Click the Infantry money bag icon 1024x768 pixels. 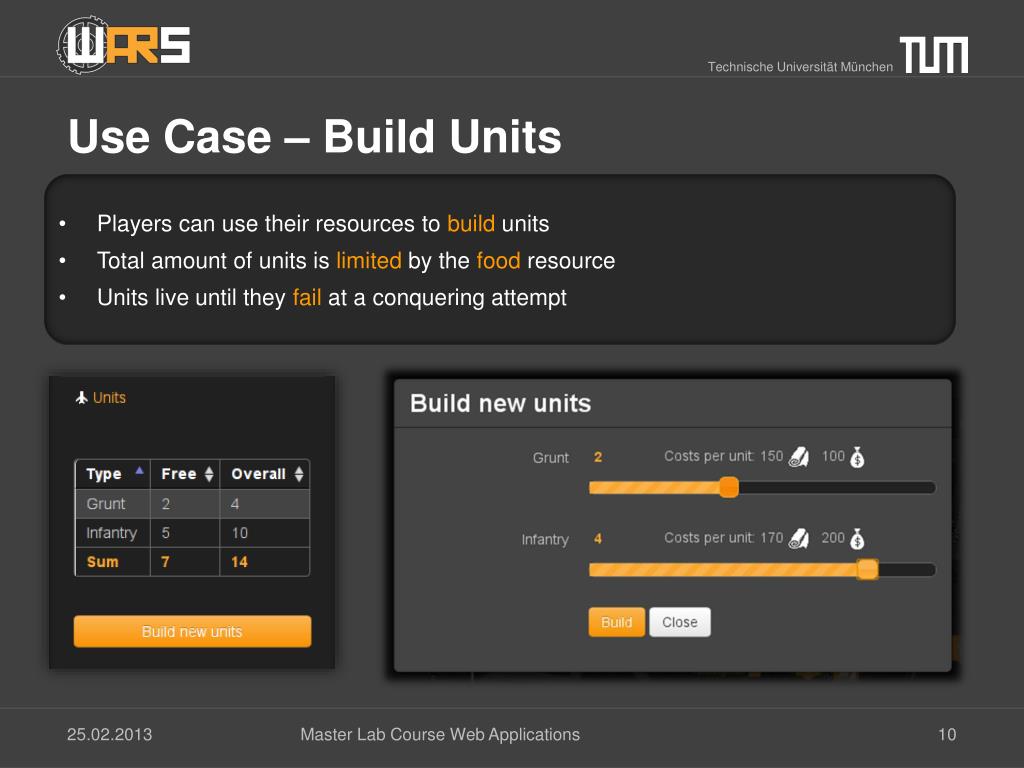857,539
